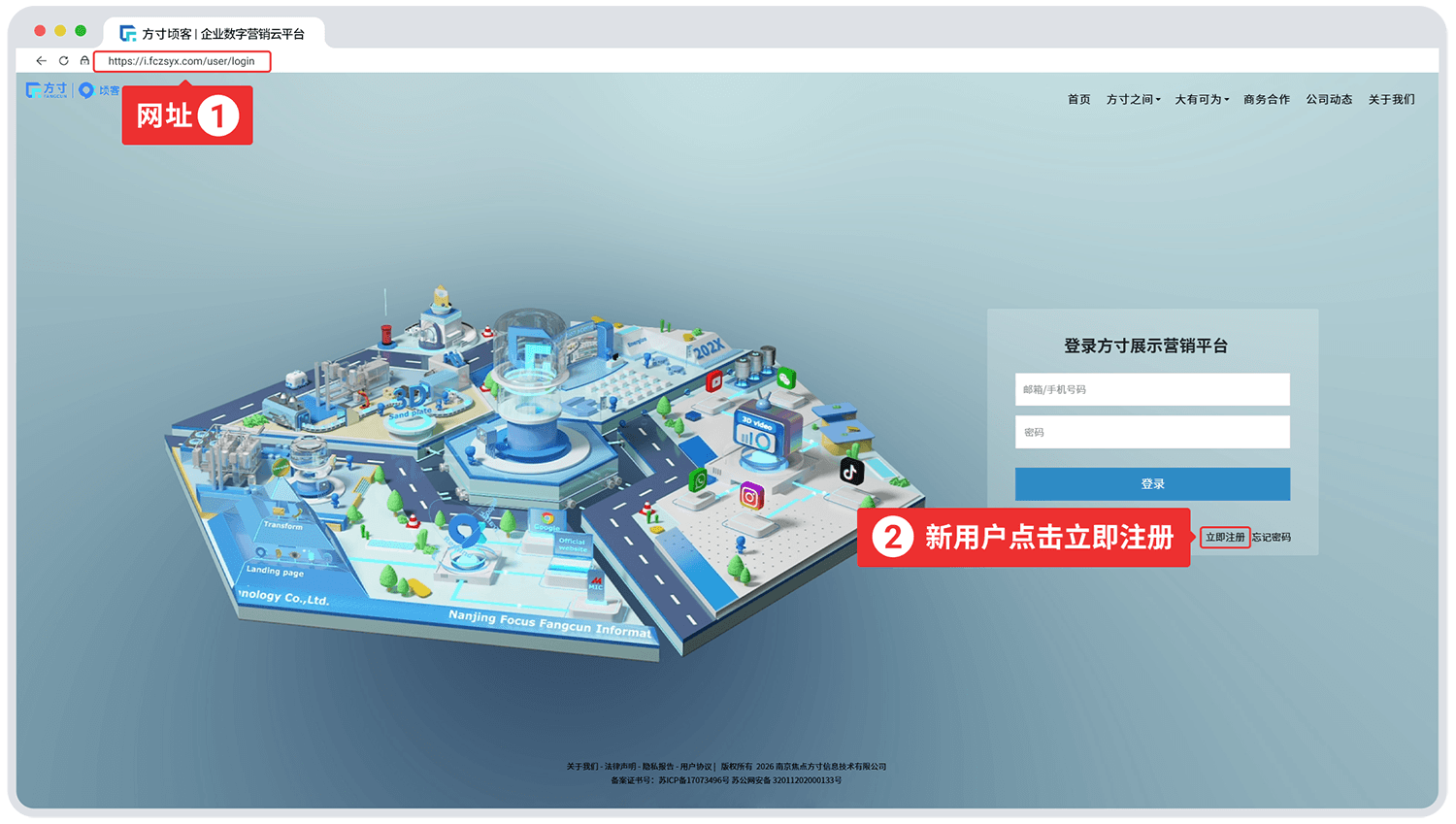
Task: Reload the page with the refresh icon
Action: point(64,61)
